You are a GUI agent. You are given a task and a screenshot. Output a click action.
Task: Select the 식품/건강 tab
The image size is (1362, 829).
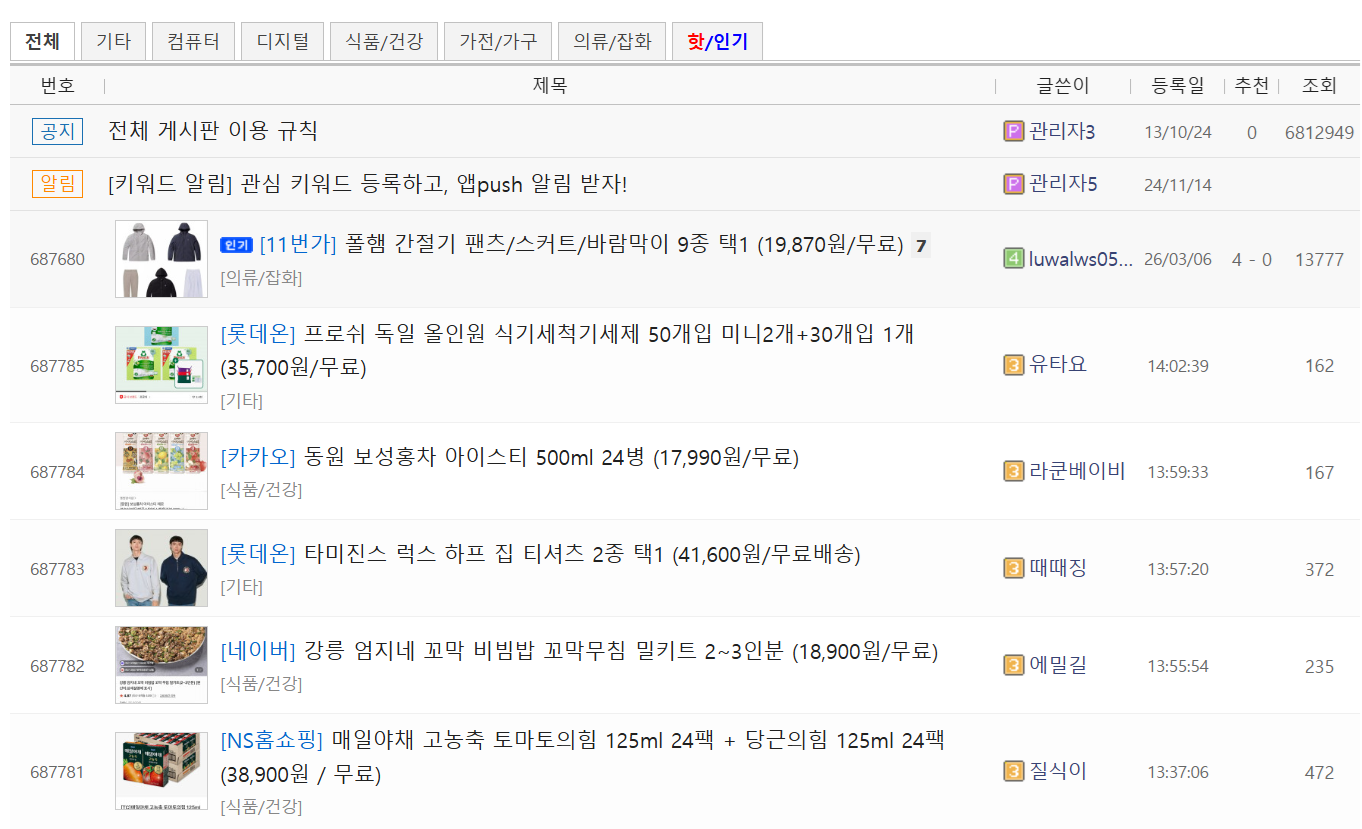click(384, 42)
